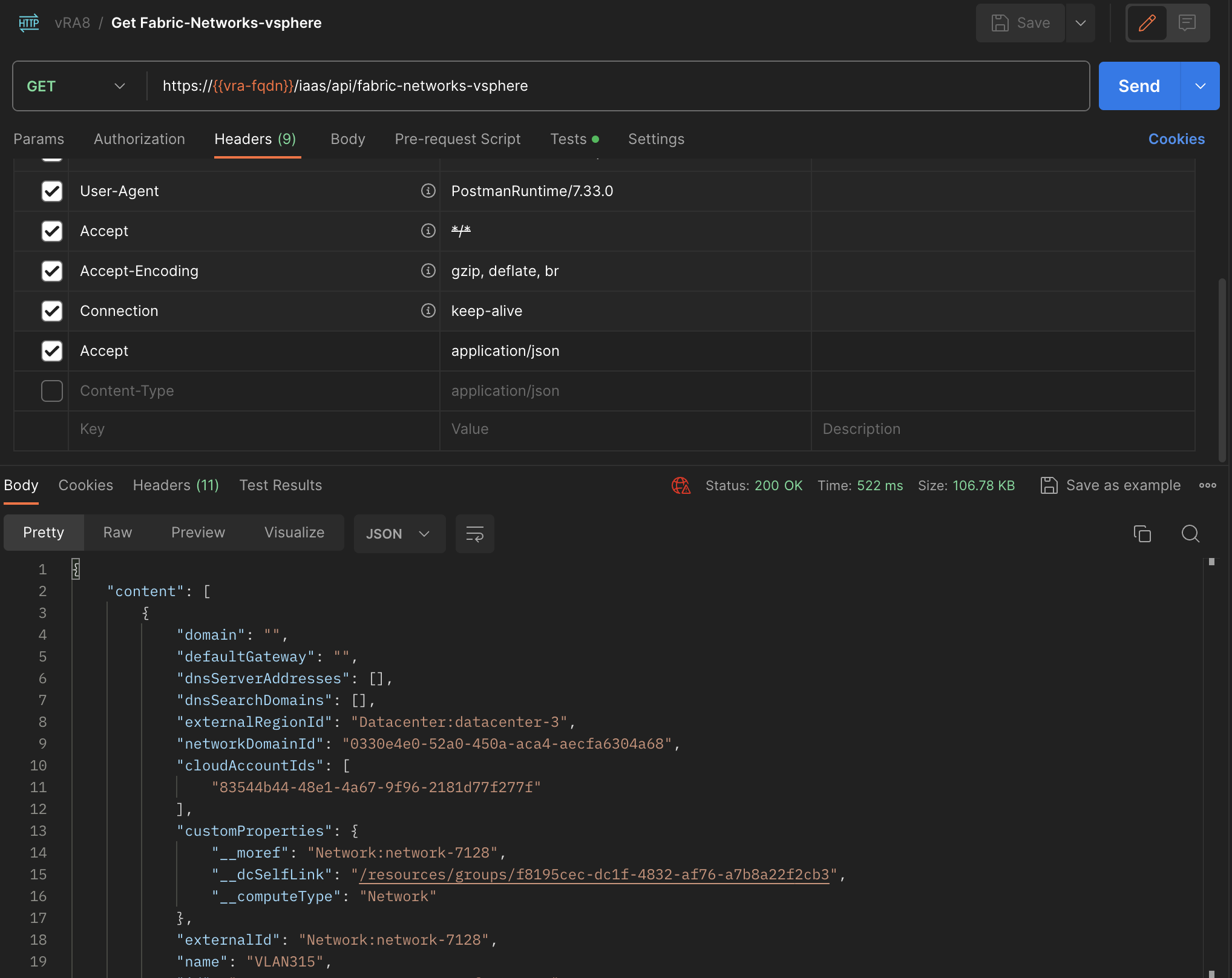Send the request
1232x978 pixels.
pyautogui.click(x=1139, y=86)
